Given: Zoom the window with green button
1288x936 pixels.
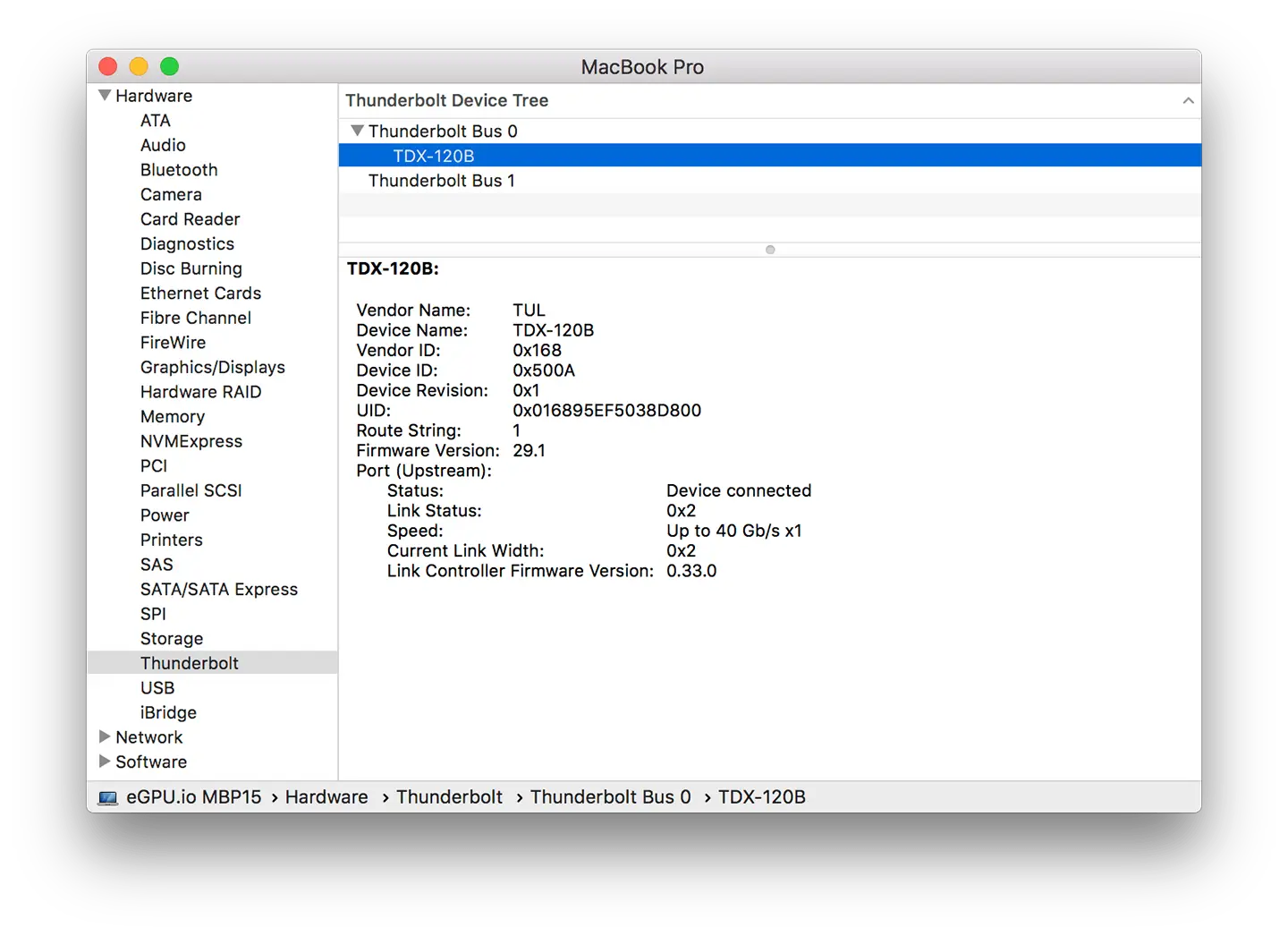Looking at the screenshot, I should 169,66.
